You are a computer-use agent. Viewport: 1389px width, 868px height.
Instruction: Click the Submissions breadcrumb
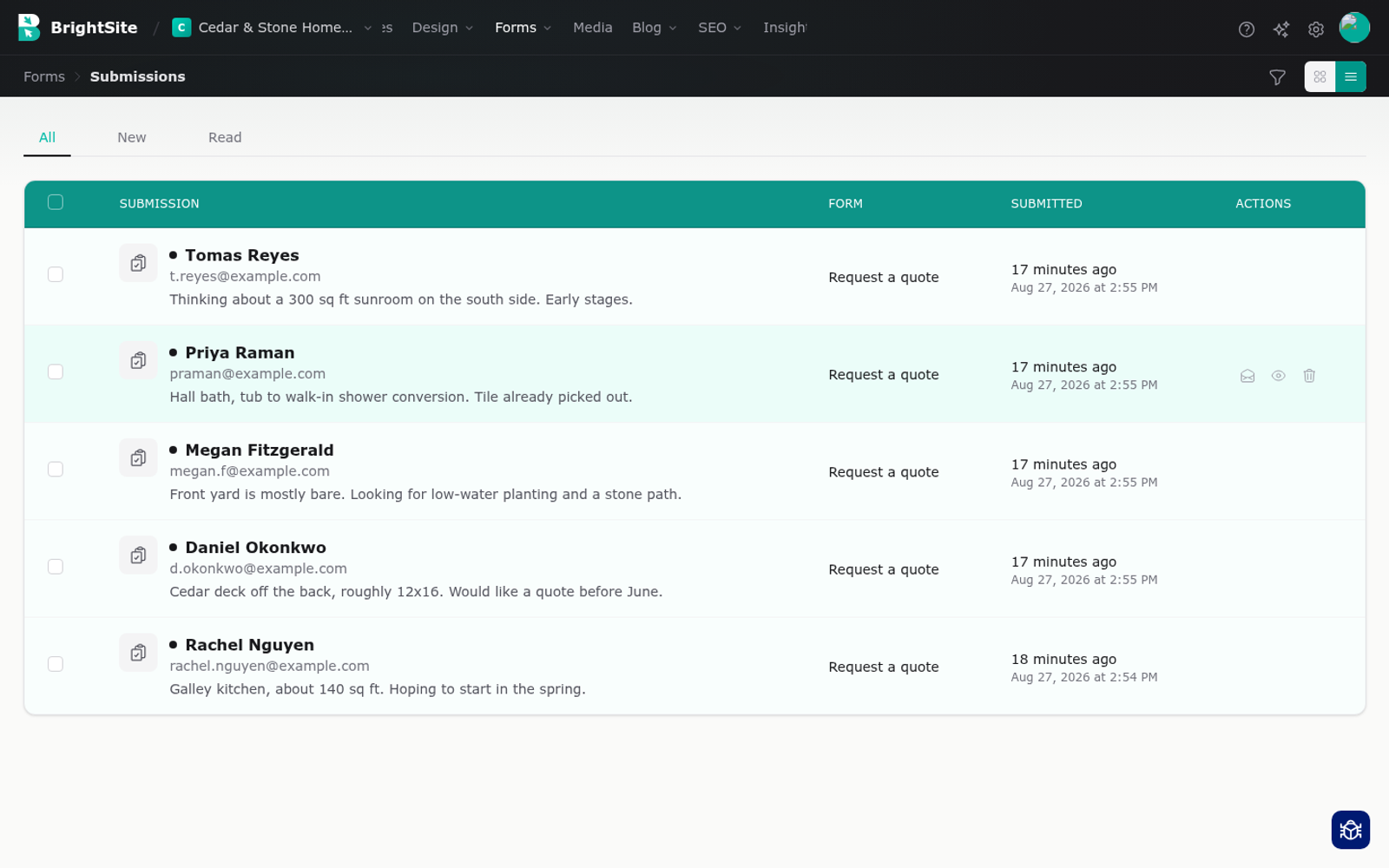(138, 76)
